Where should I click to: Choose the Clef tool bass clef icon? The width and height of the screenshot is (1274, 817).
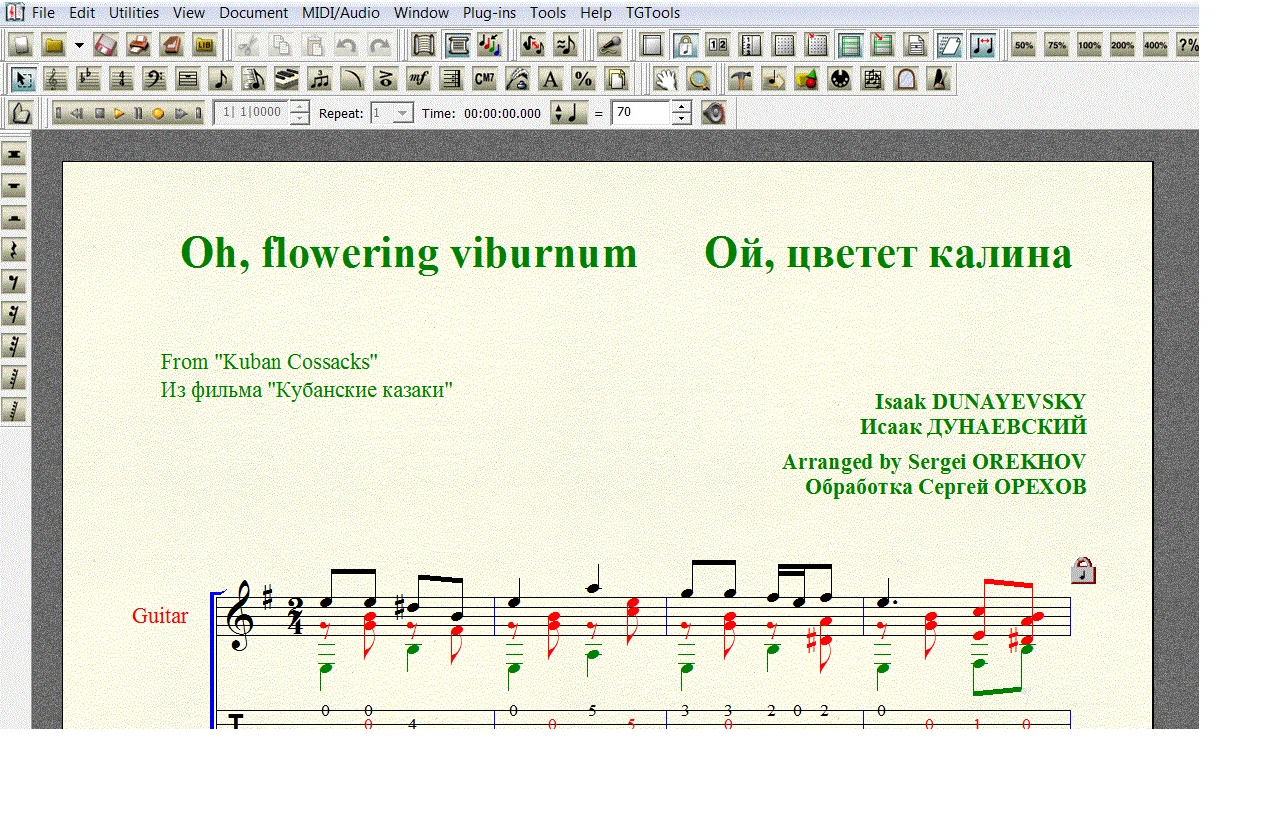[x=154, y=79]
